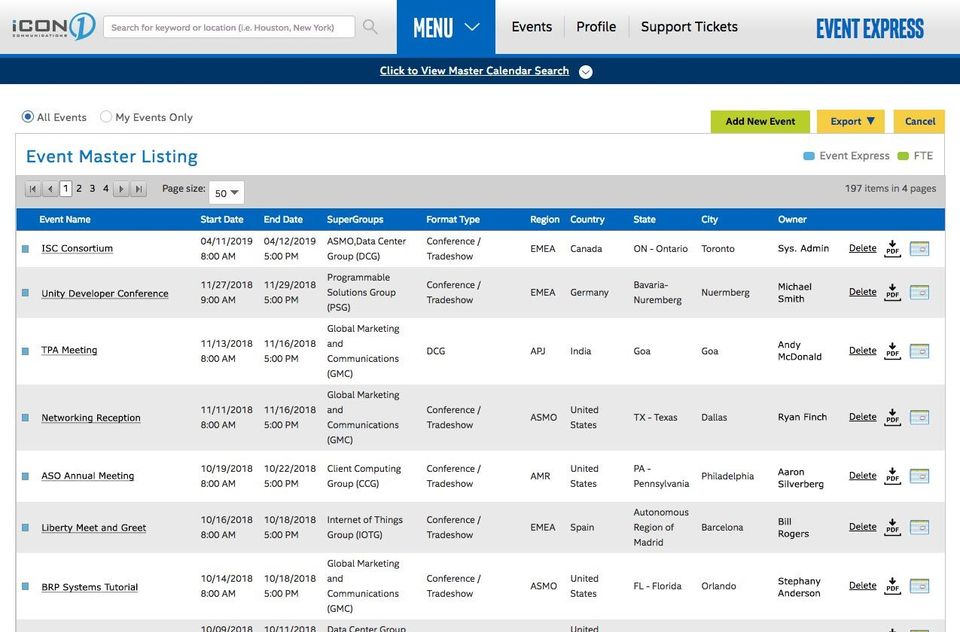Click first page pager icon
The width and height of the screenshot is (960, 632).
coord(32,189)
